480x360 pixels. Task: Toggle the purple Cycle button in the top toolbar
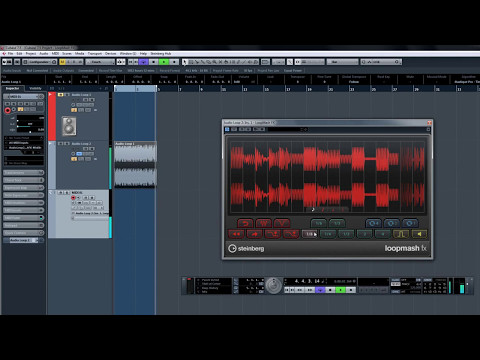point(143,62)
